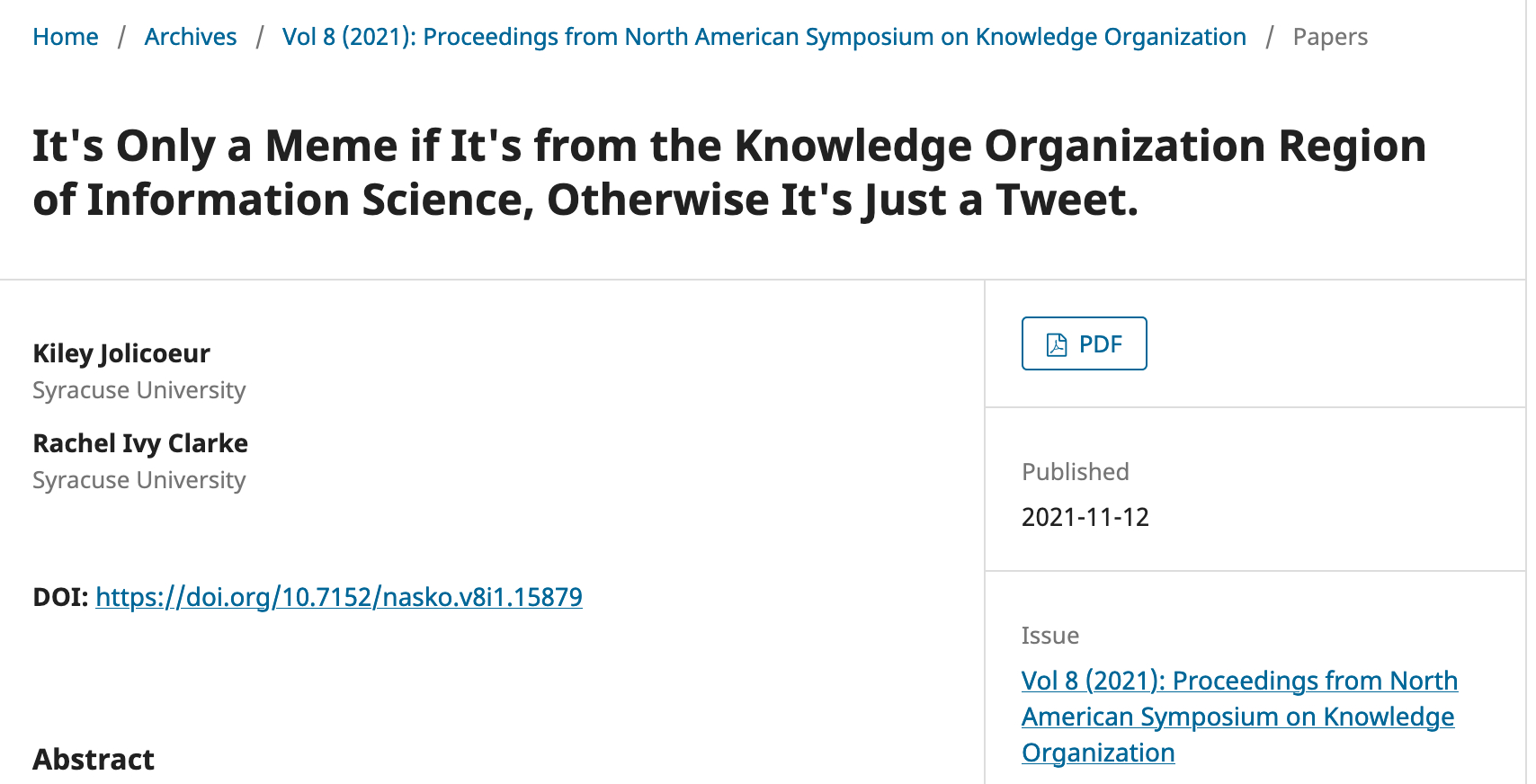Click the publication date 2021-11-12
This screenshot has width=1536, height=784.
(1085, 517)
